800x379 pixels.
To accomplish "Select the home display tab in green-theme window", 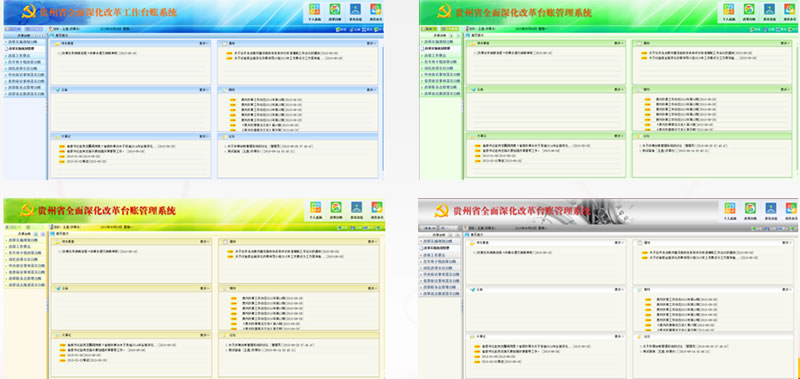I will (x=474, y=36).
